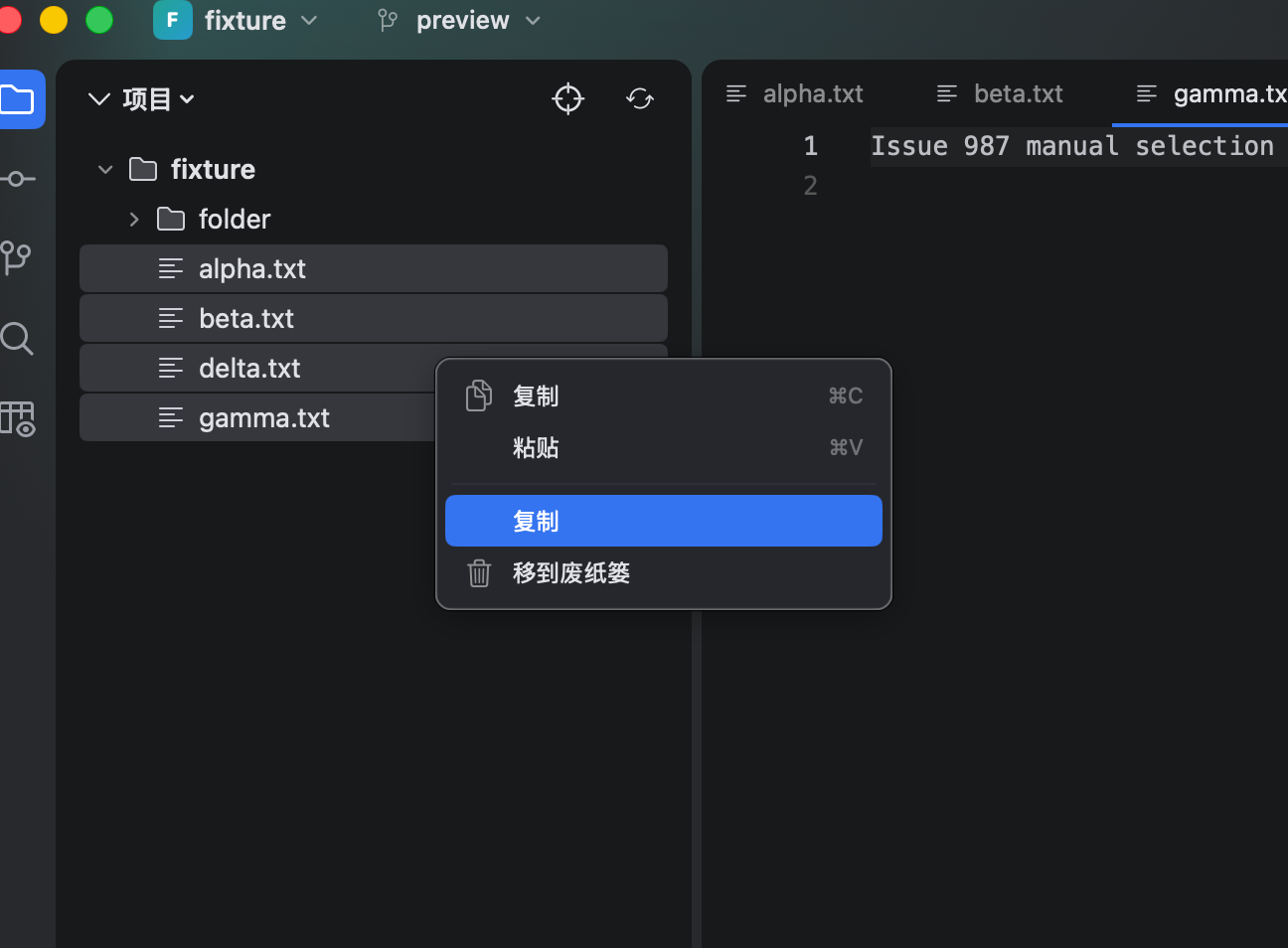Click line number 2 in the gutter
The image size is (1288, 948).
click(x=811, y=186)
